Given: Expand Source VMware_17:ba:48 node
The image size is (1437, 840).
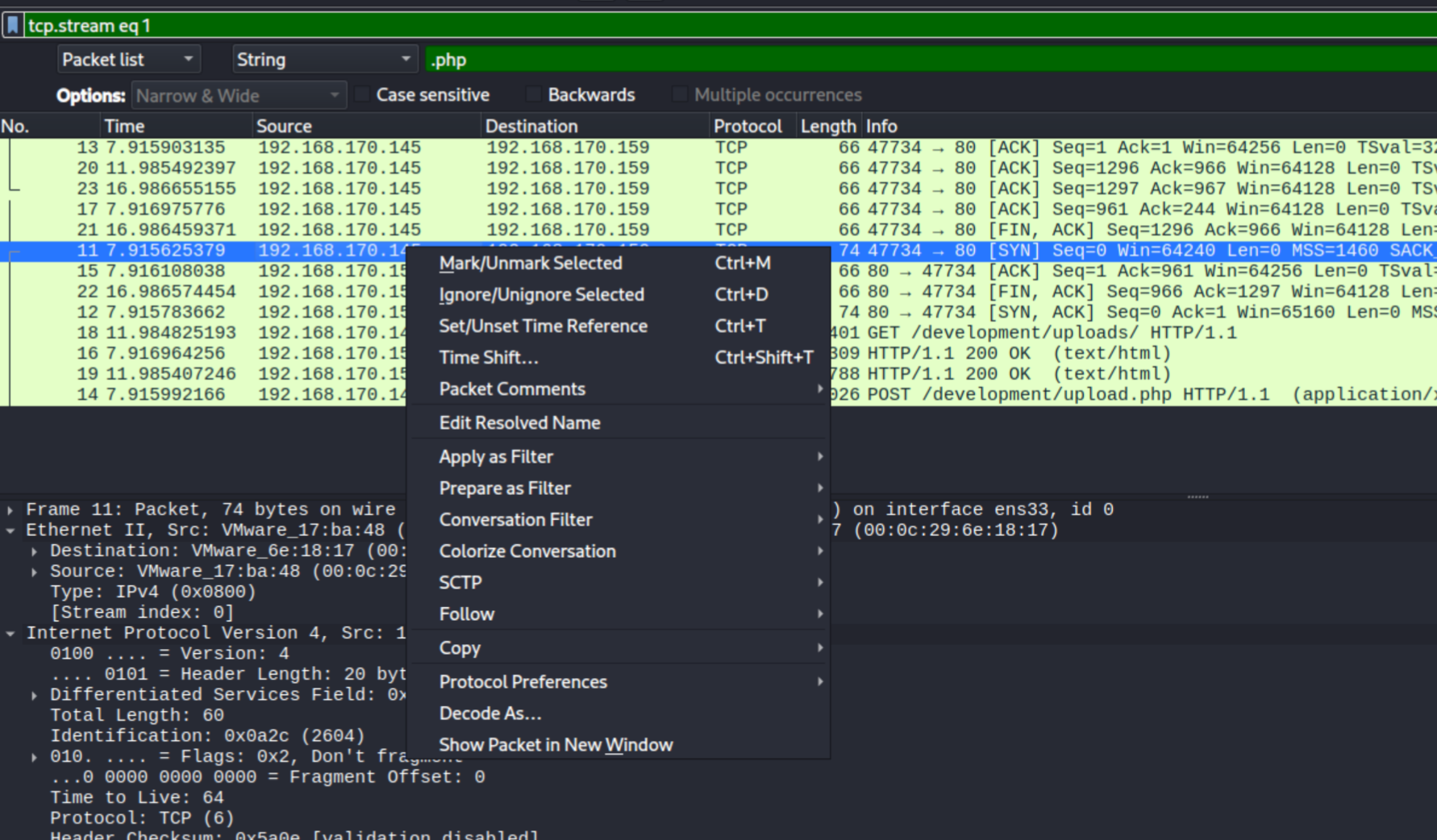Looking at the screenshot, I should [x=34, y=572].
